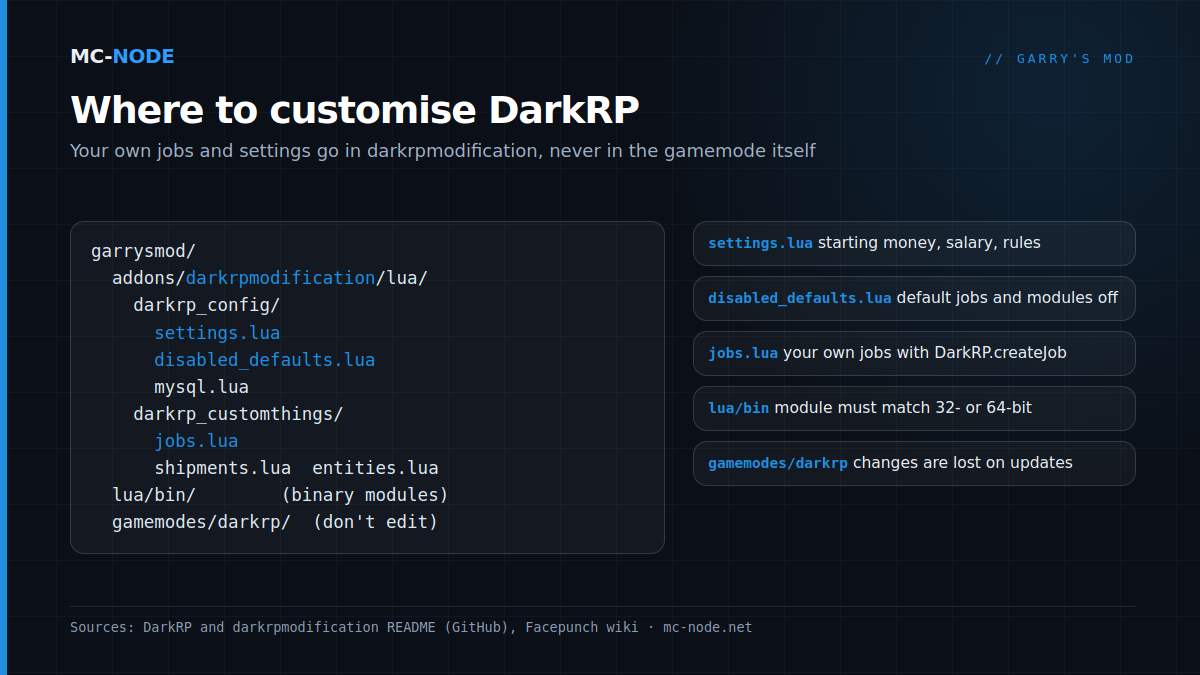Screen dimensions: 1200x675
Task: Click settings.lua in the folder tree
Action: click(x=217, y=332)
